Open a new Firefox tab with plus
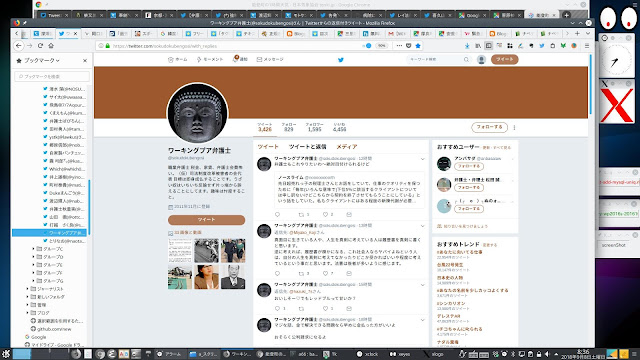640x360 pixels. [577, 33]
